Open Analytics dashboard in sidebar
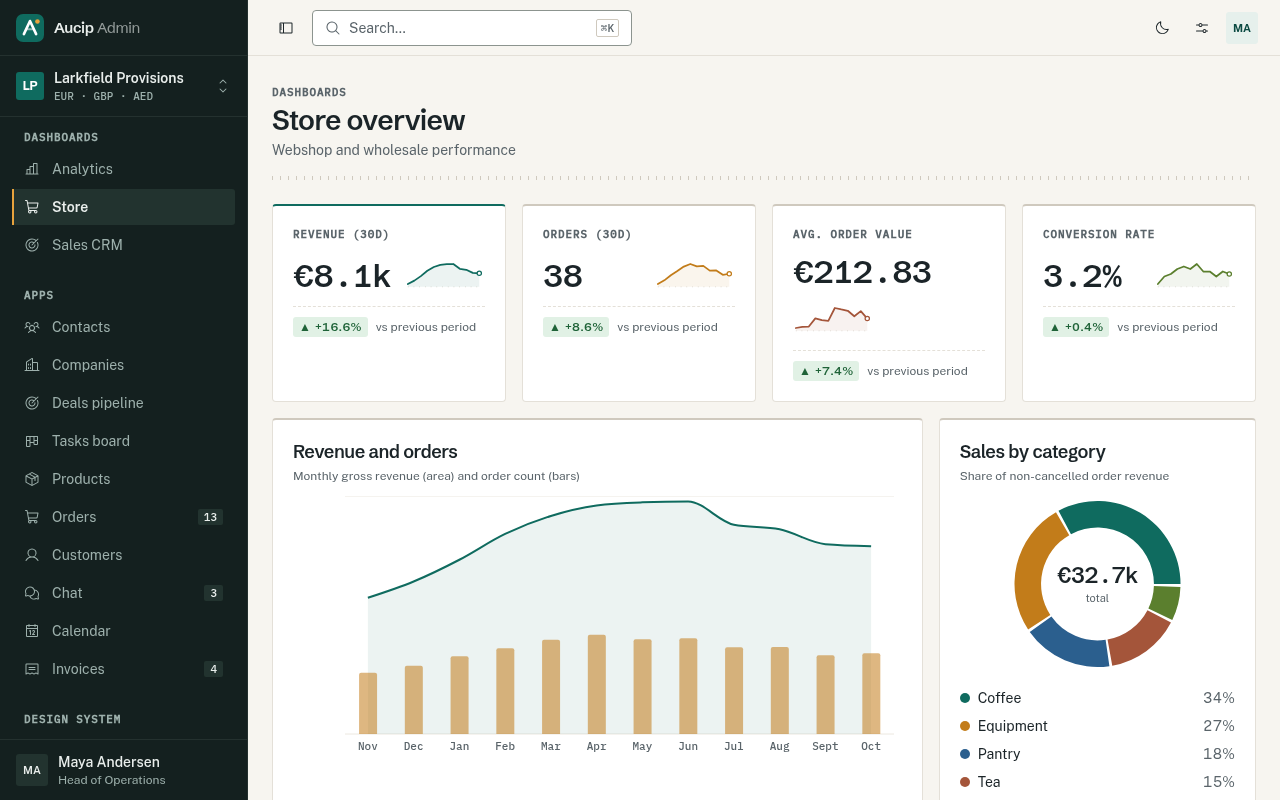 124,169
